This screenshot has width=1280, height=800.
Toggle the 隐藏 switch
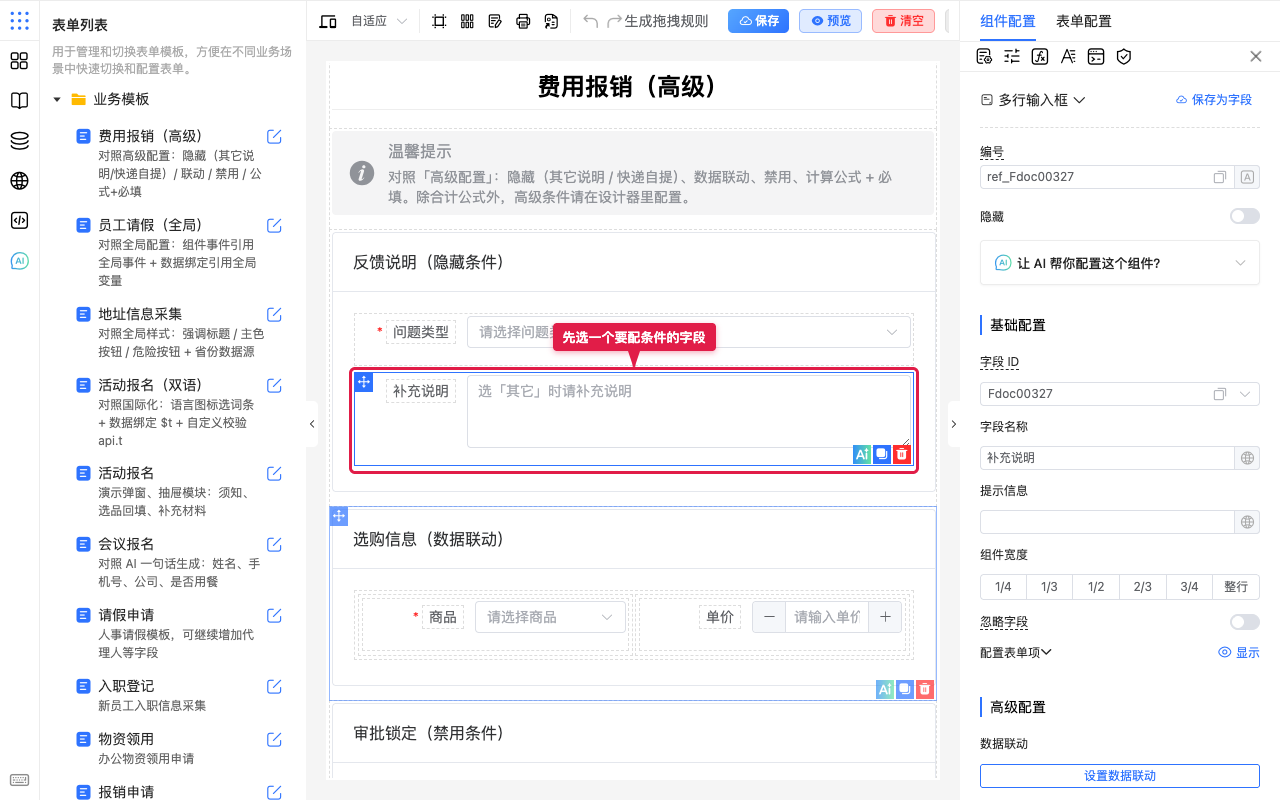tap(1245, 216)
